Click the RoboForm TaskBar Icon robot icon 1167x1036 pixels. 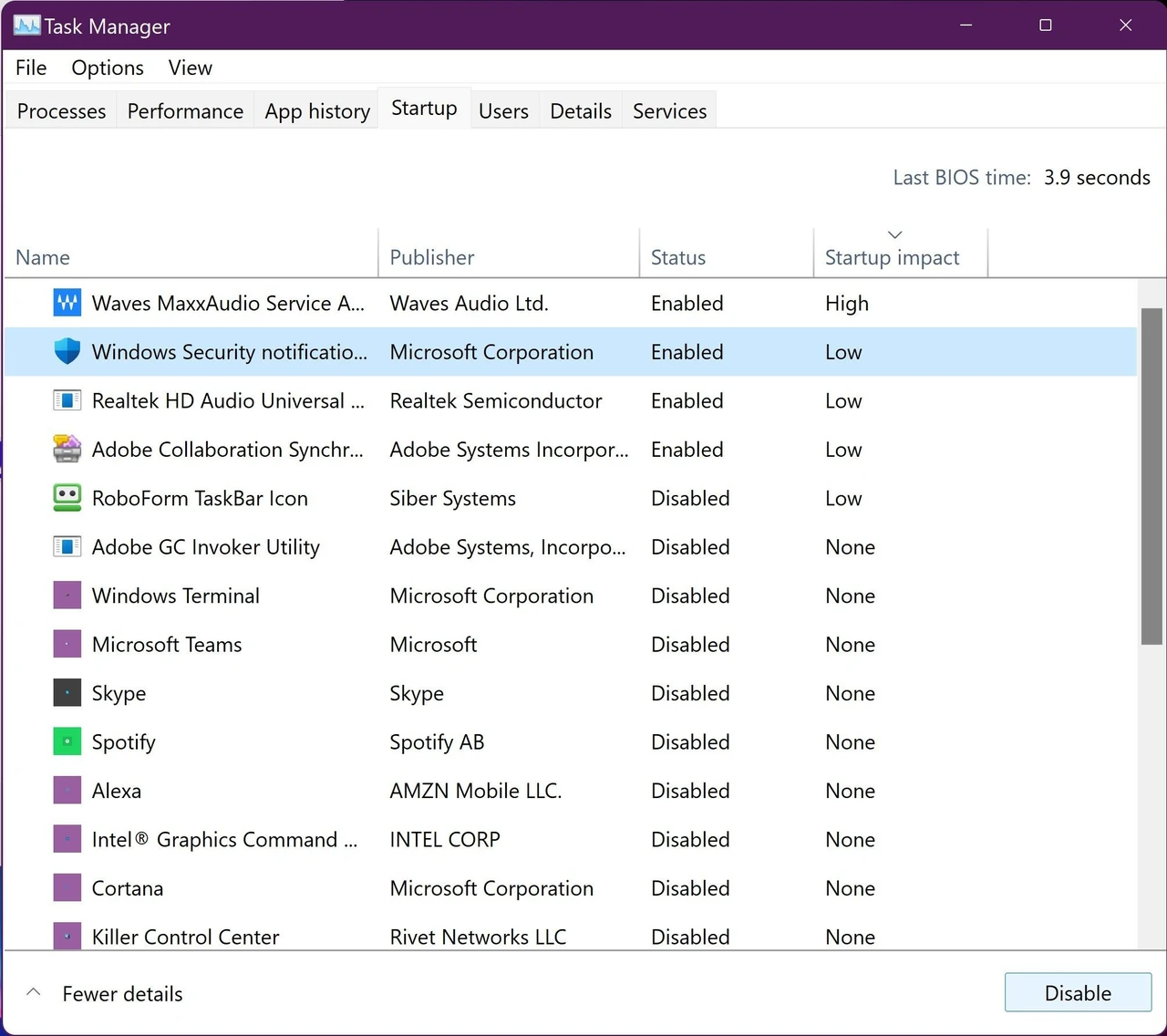(67, 498)
